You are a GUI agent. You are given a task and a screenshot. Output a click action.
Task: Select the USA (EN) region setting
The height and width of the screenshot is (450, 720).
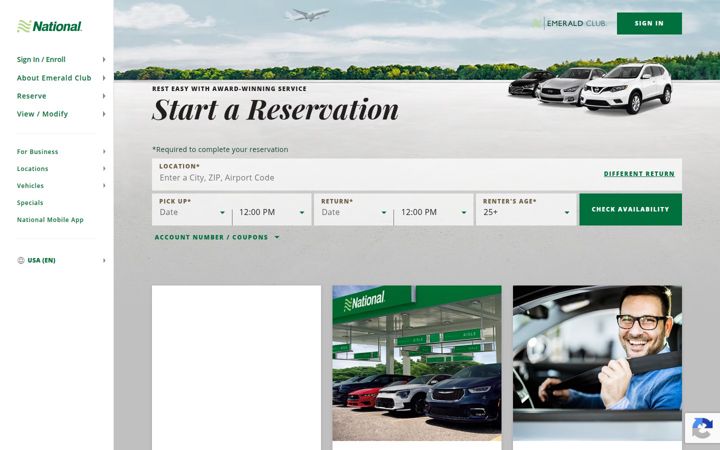(x=41, y=260)
